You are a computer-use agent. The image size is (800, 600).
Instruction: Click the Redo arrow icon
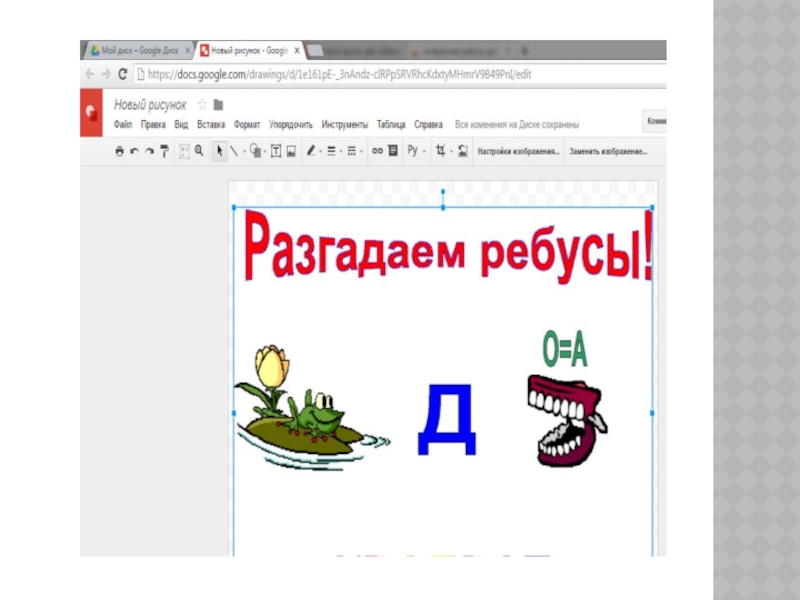coord(150,151)
